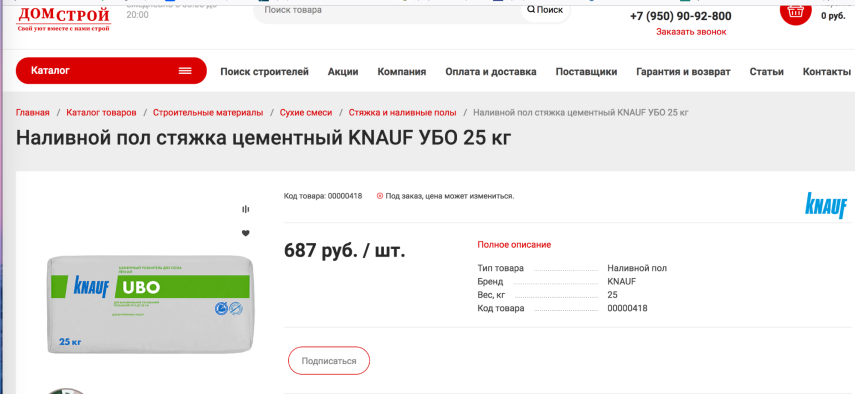Click the Поиск search button
855x394 pixels.
point(545,10)
